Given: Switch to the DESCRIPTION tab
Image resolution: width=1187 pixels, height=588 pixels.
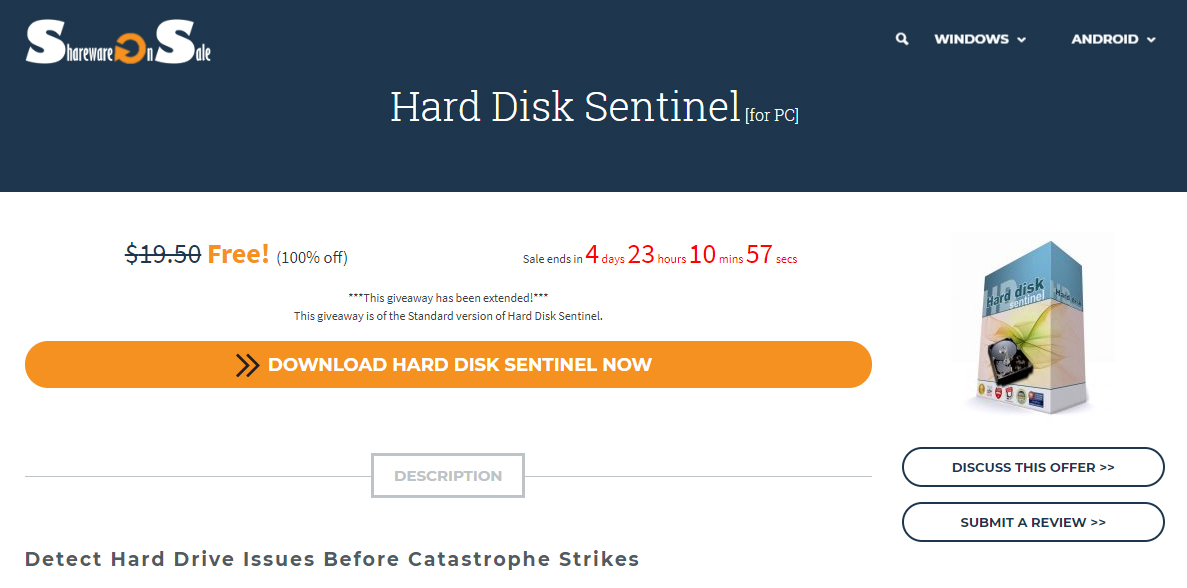Looking at the screenshot, I should click(448, 476).
